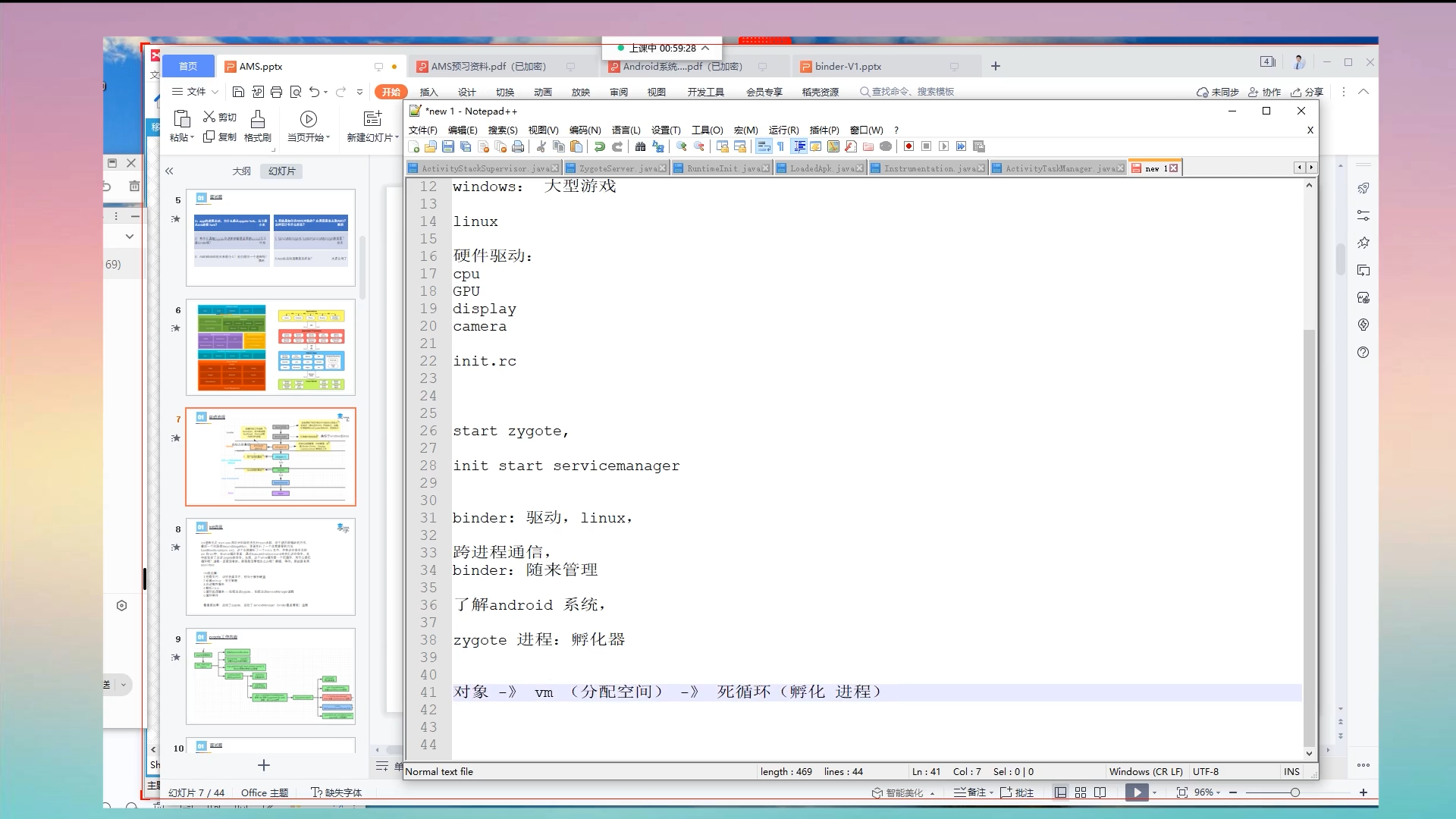Click the Format painter icon in WPS
The width and height of the screenshot is (1456, 819).
tap(258, 125)
